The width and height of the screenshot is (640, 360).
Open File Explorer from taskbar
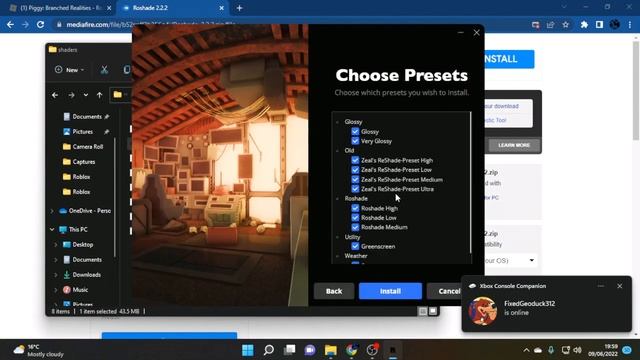(331, 350)
